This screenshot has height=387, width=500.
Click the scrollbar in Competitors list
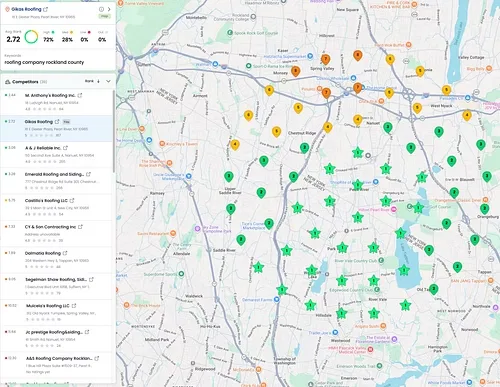coord(114,131)
